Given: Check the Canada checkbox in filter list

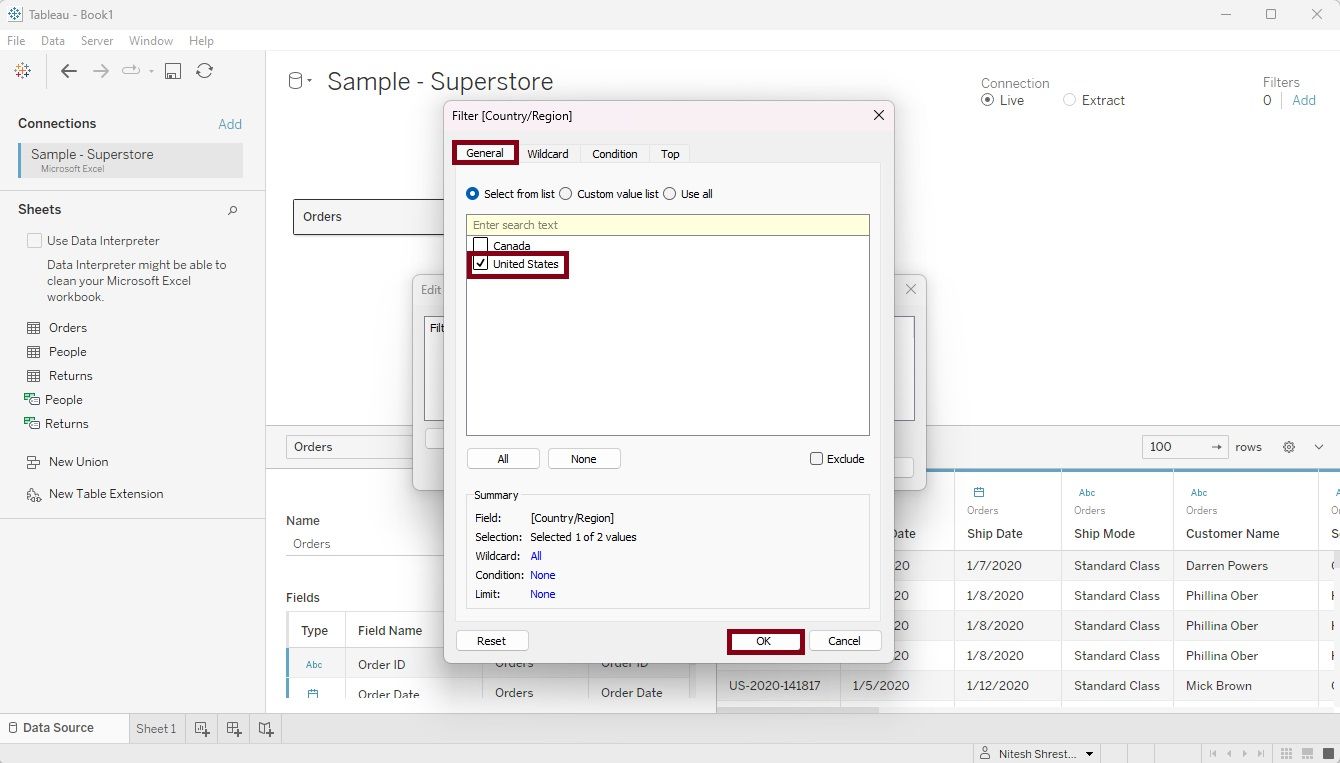Looking at the screenshot, I should tap(481, 245).
